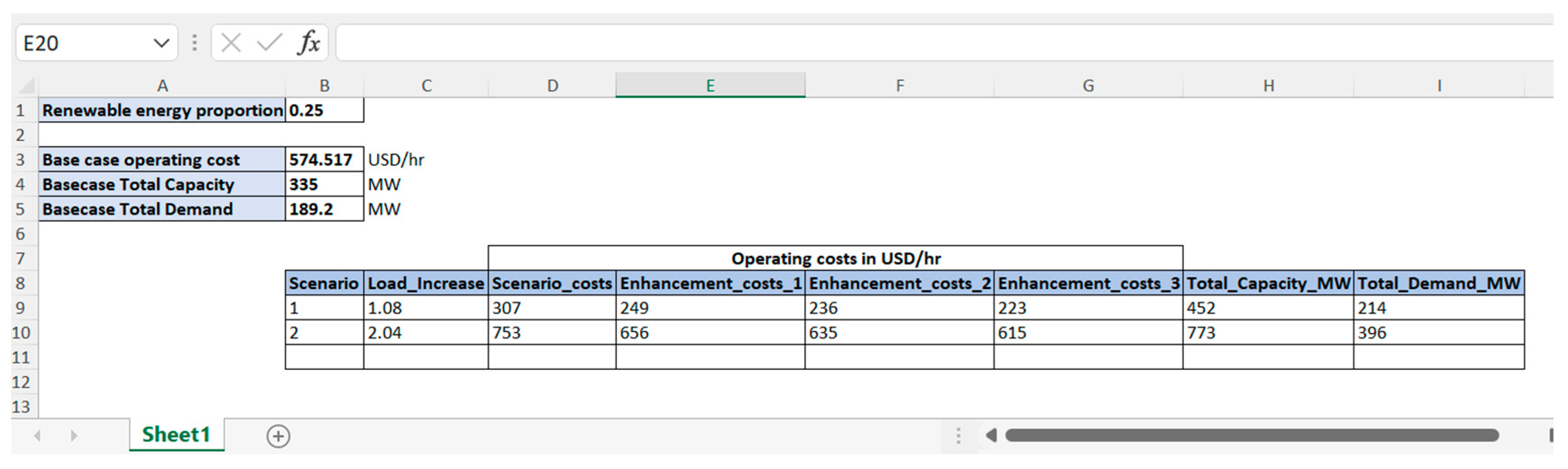Select row 9 header
This screenshot has height=469, width=1568.
tap(21, 308)
